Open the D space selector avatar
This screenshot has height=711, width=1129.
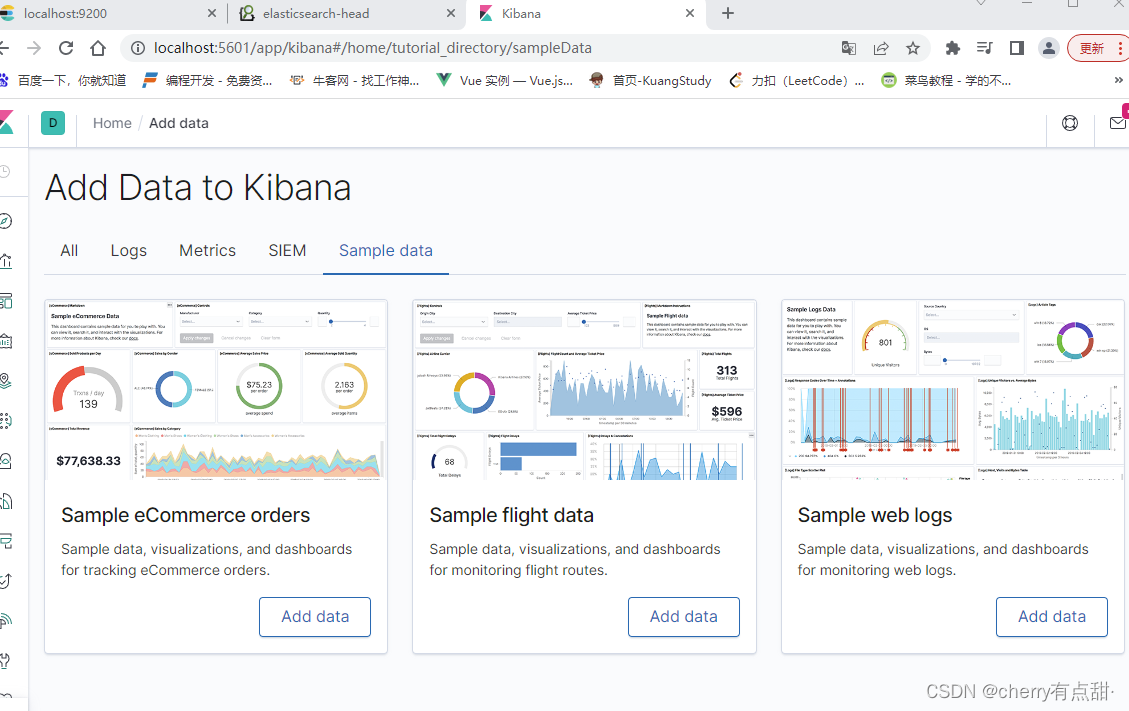click(53, 123)
